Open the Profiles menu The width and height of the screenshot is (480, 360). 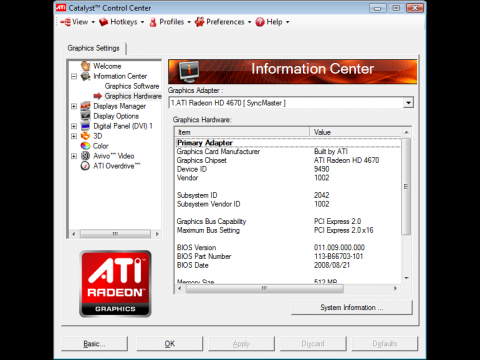pos(170,22)
